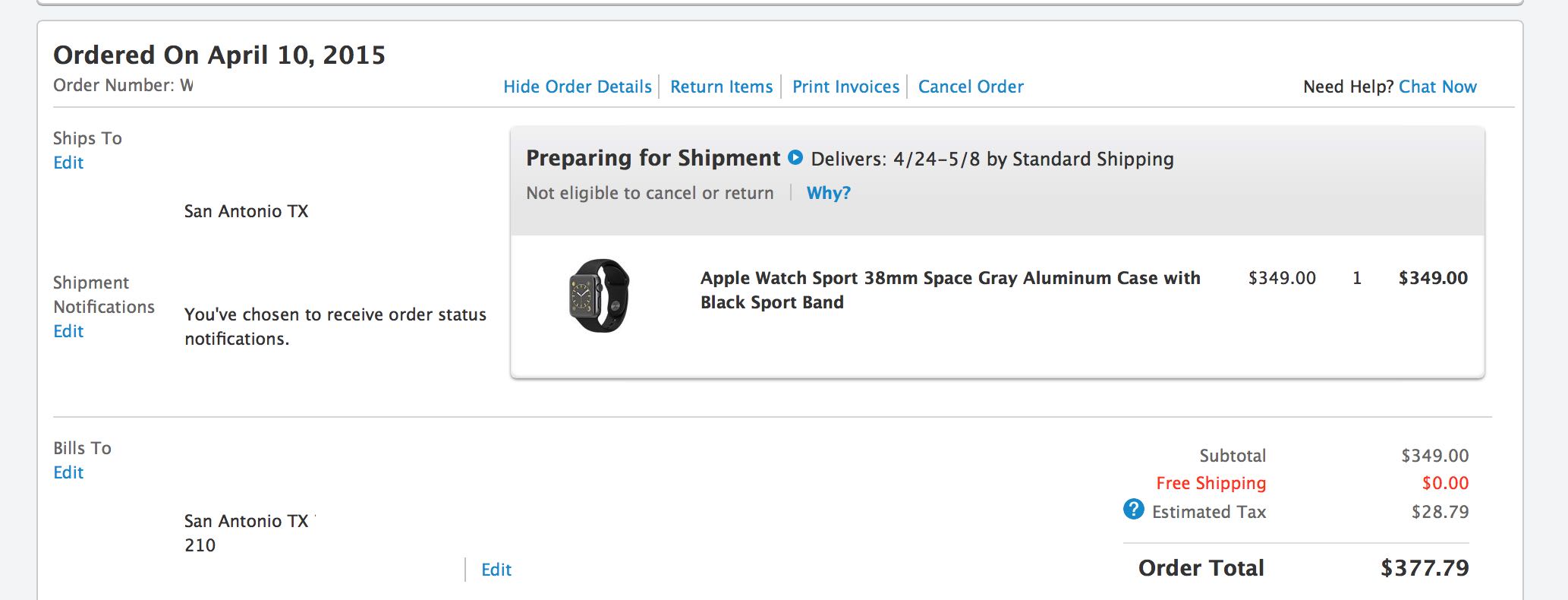Edit Shipment Notifications preferences

(68, 331)
